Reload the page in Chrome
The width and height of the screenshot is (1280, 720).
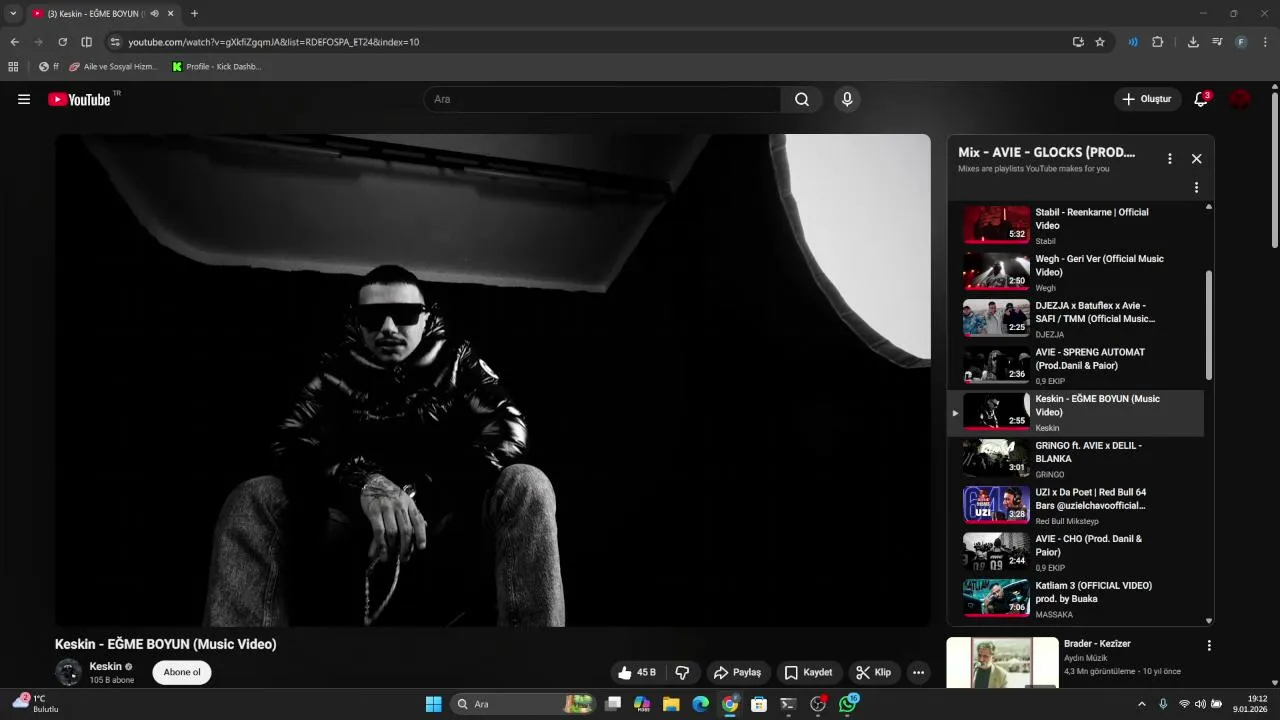pos(62,42)
